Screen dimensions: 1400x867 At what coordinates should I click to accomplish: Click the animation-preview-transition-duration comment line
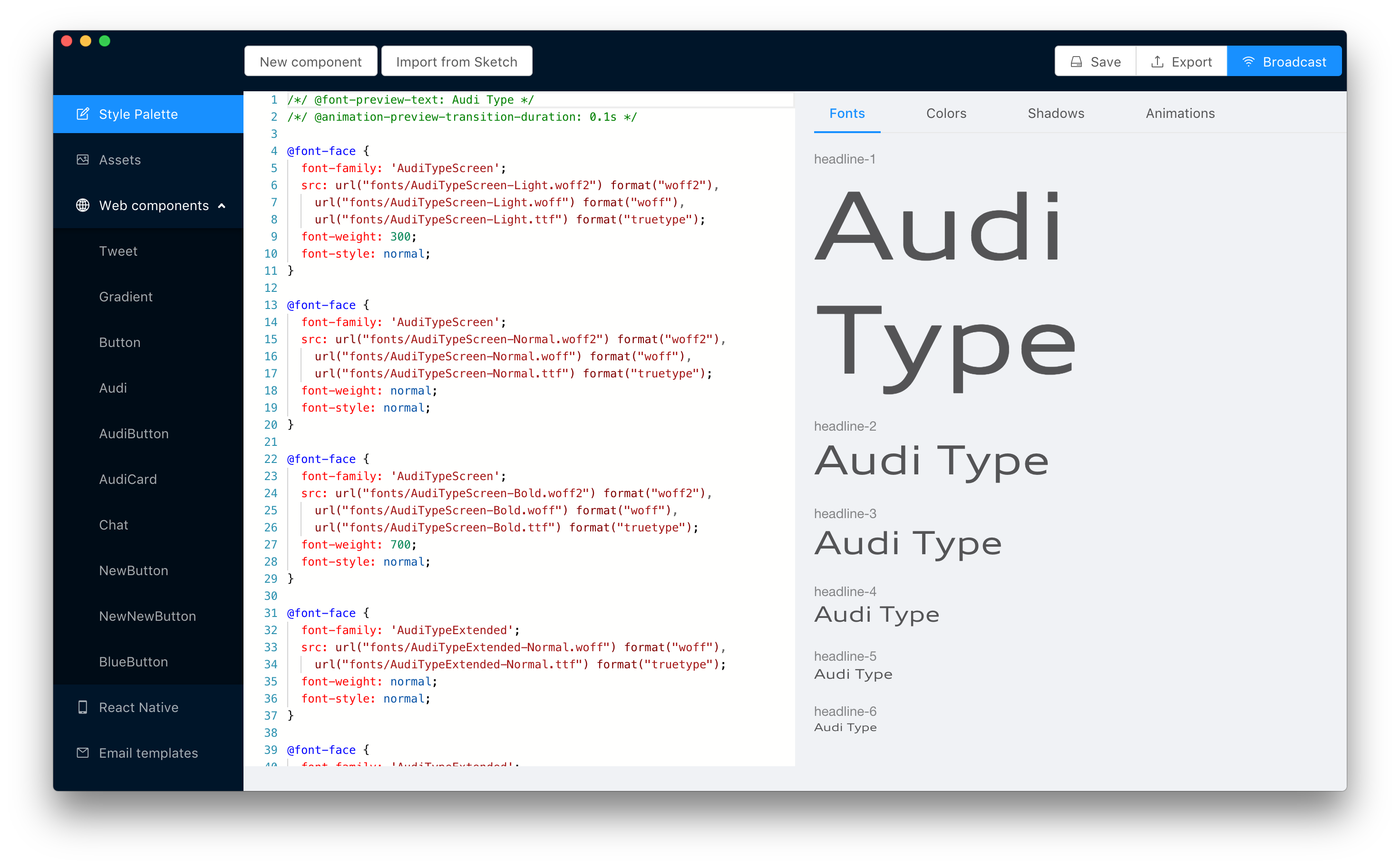462,117
